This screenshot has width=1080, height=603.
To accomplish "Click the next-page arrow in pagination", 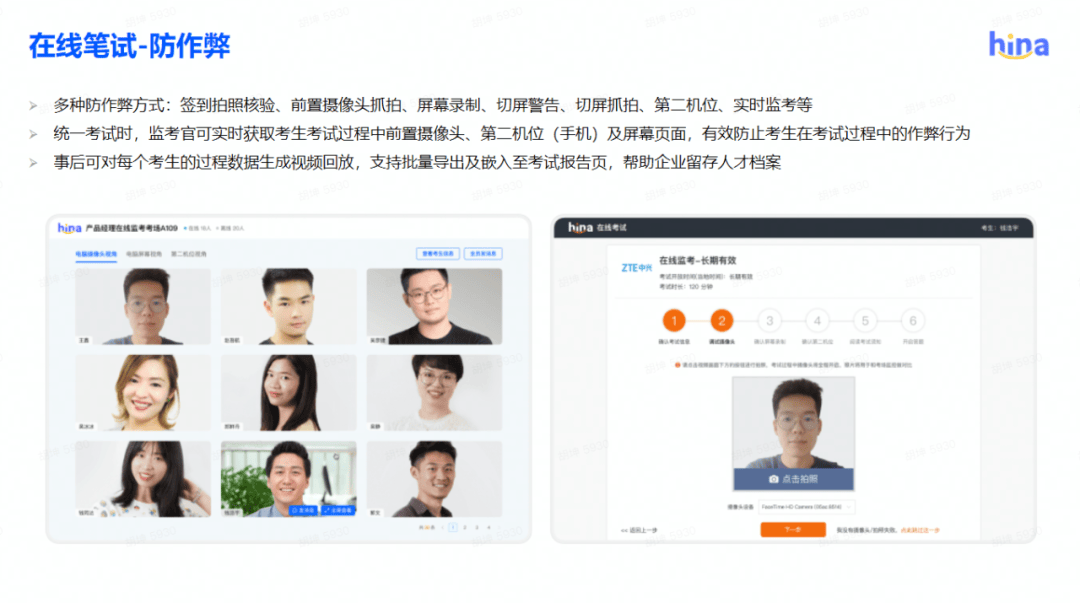I will pyautogui.click(x=500, y=527).
